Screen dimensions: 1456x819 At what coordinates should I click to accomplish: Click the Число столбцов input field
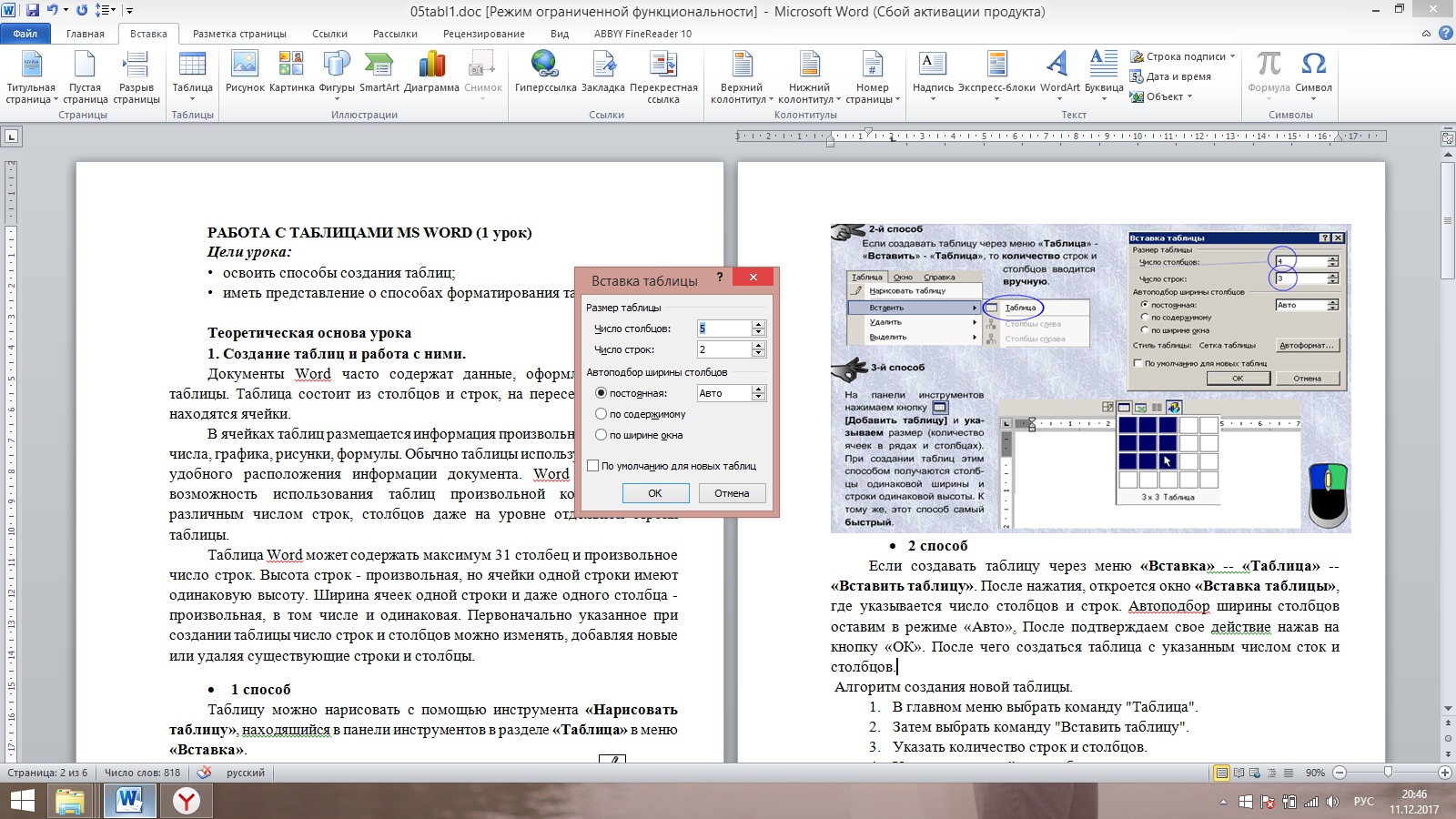tap(724, 329)
